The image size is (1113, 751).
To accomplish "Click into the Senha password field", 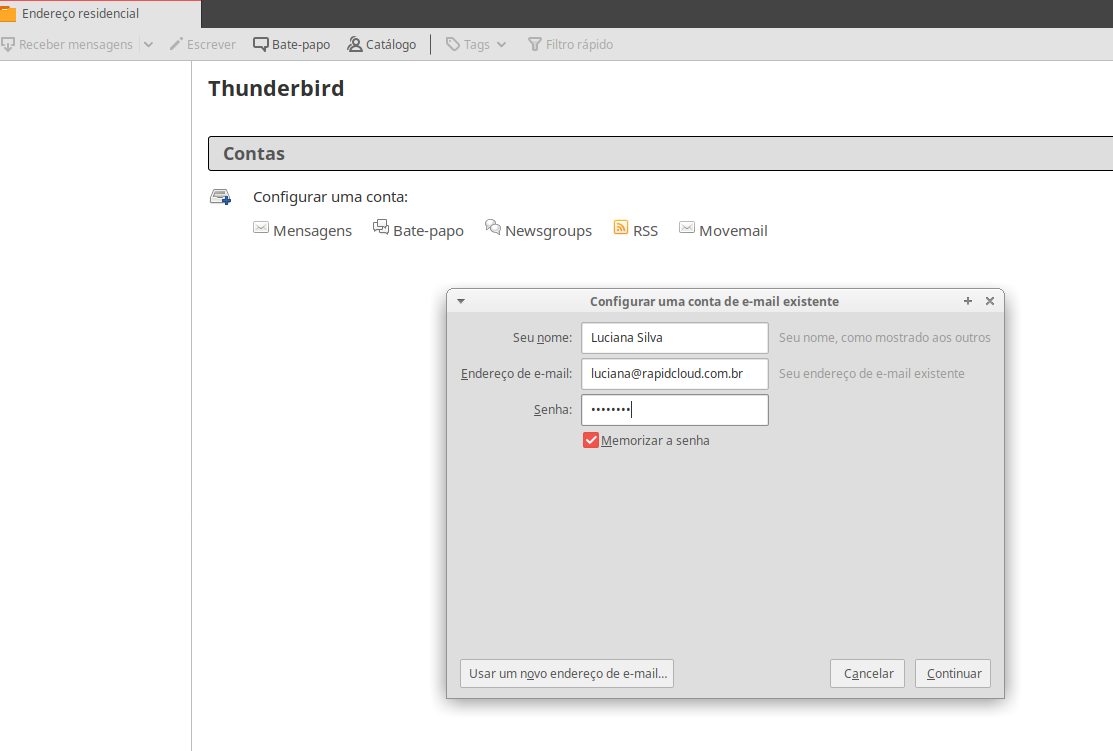I will 674,410.
